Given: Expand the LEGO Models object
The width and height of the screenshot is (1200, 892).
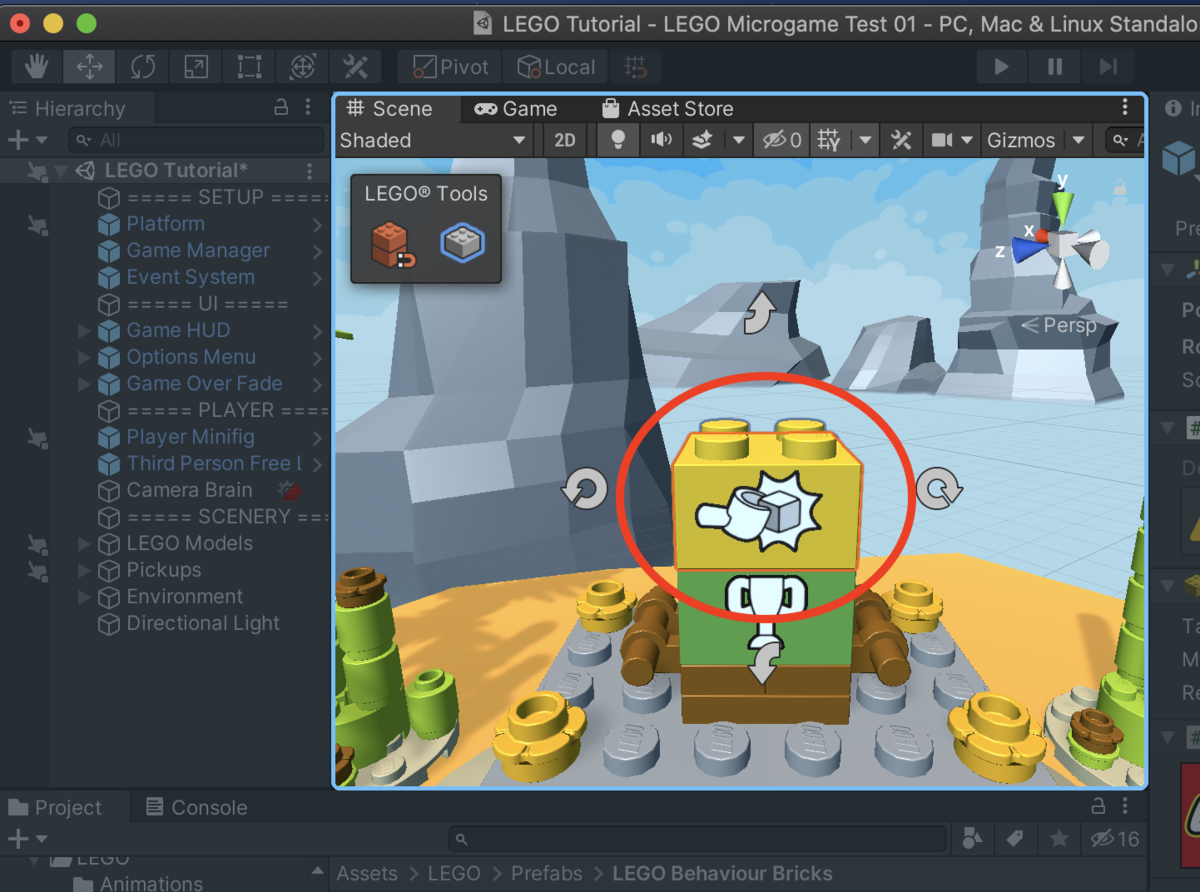Looking at the screenshot, I should click(84, 543).
